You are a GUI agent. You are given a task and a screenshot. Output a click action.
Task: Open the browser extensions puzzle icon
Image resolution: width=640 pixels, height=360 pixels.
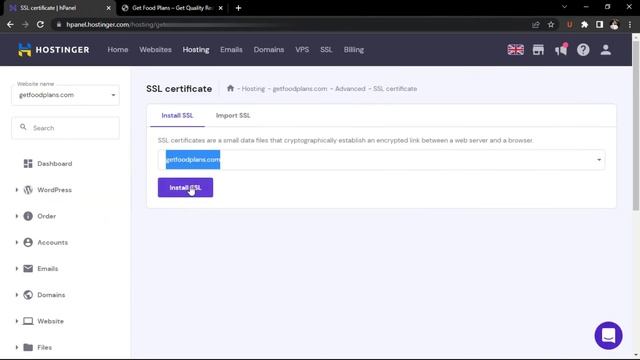tap(584, 24)
